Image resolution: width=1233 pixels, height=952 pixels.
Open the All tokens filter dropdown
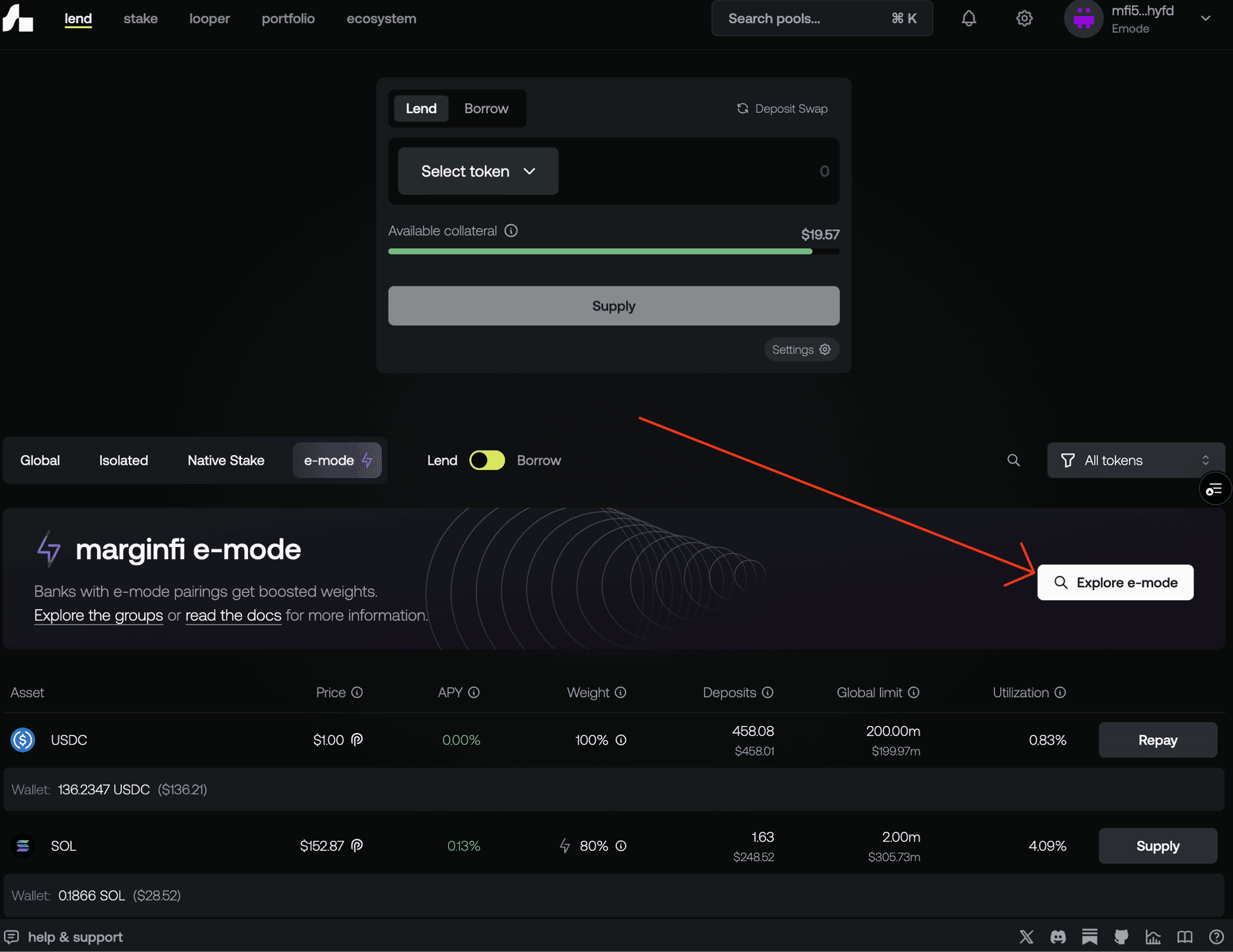[x=1135, y=460]
